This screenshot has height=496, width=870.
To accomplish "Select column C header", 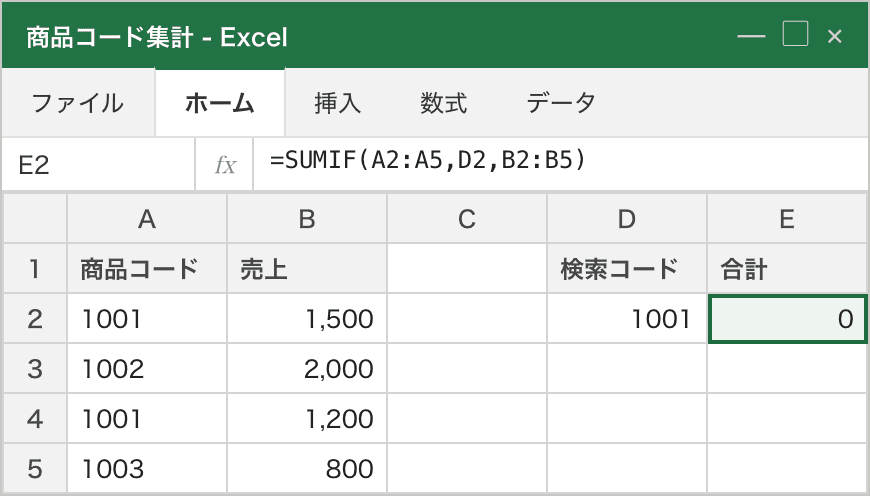I will click(x=467, y=219).
